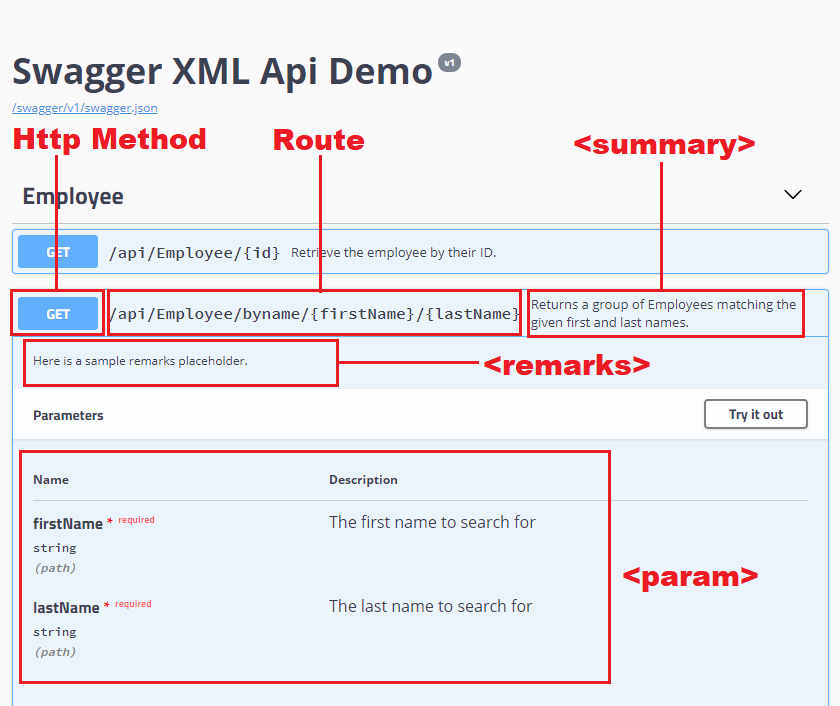
Task: Click the GET badge on the byname endpoint
Action: [x=57, y=313]
